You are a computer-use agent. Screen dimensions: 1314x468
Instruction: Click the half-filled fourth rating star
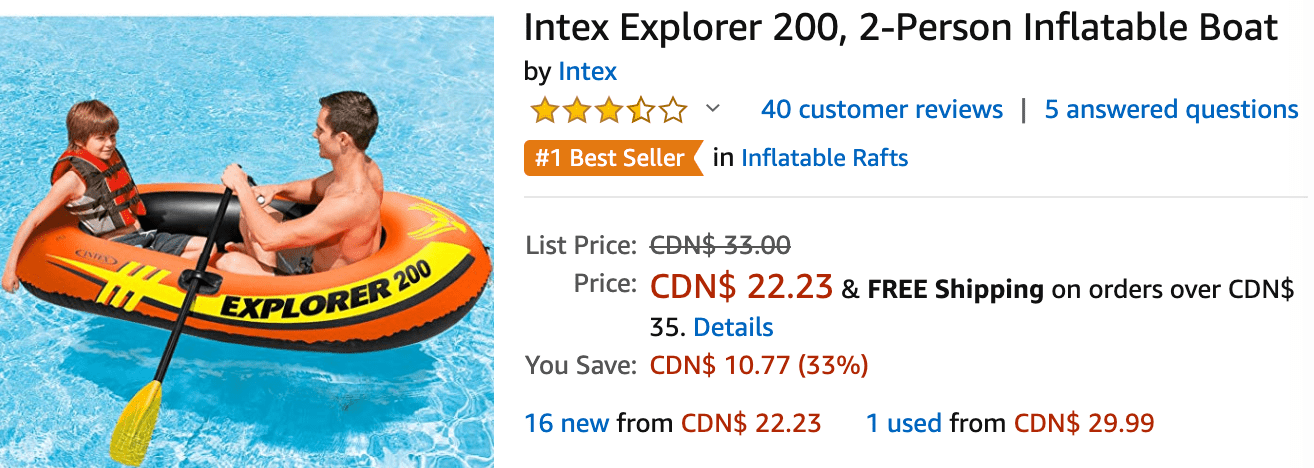[x=641, y=109]
